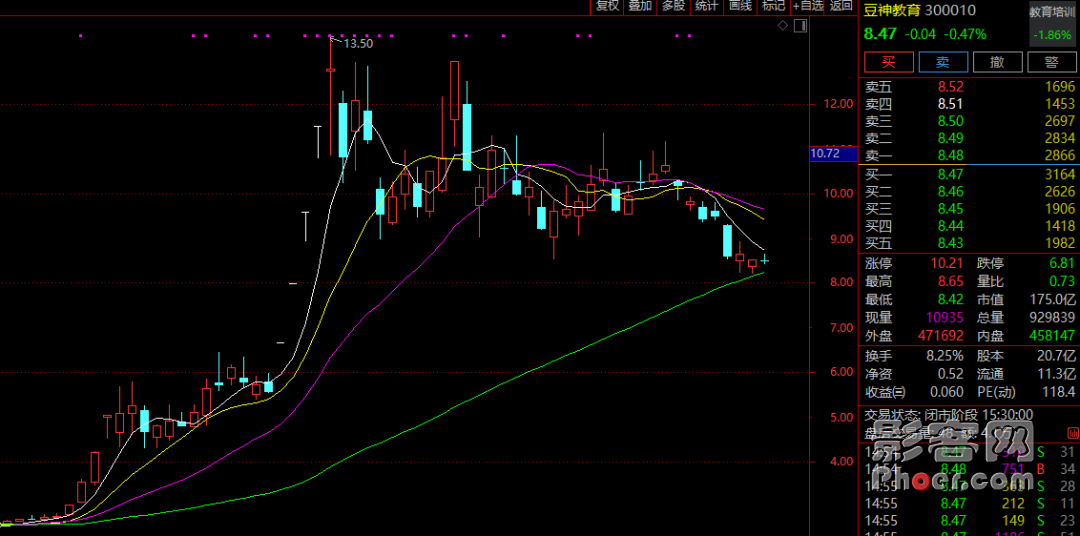Click the 警 alert button
Screen dimensions: 1080x536
click(x=1051, y=62)
